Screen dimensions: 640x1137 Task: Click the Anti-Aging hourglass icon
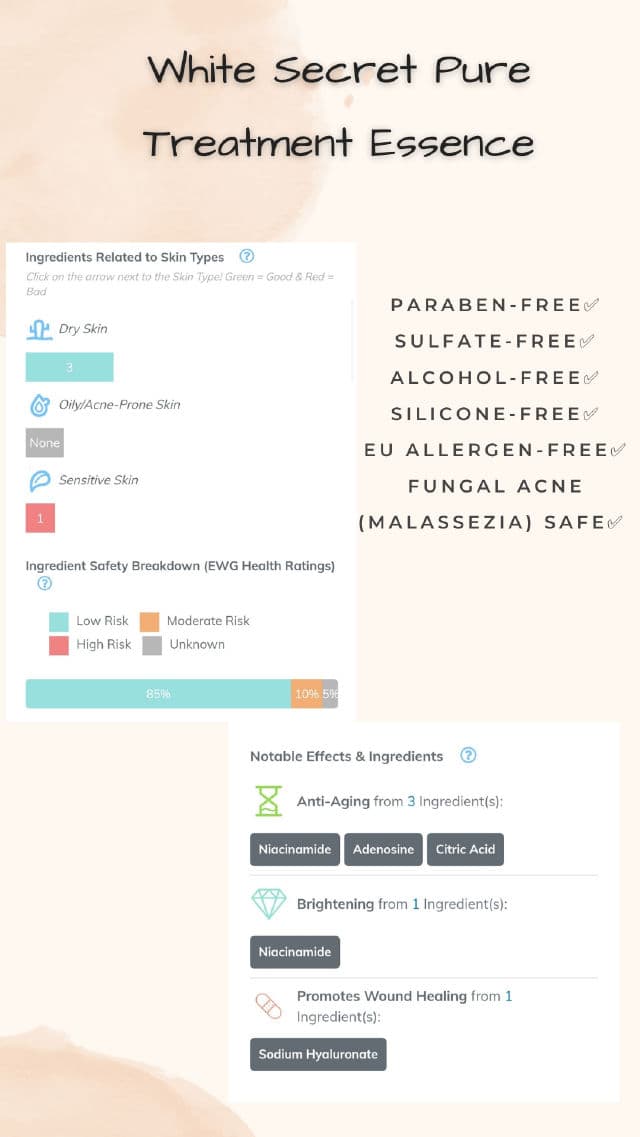[x=268, y=801]
